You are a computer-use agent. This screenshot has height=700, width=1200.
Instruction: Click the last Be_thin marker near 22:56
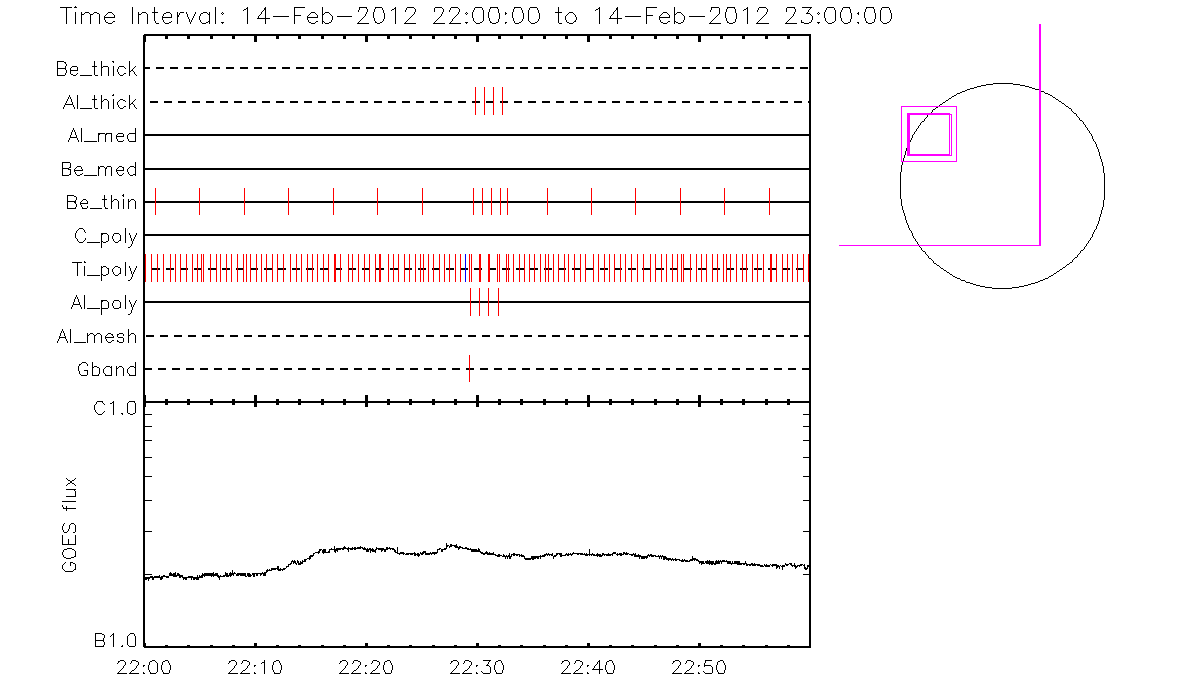click(x=769, y=202)
